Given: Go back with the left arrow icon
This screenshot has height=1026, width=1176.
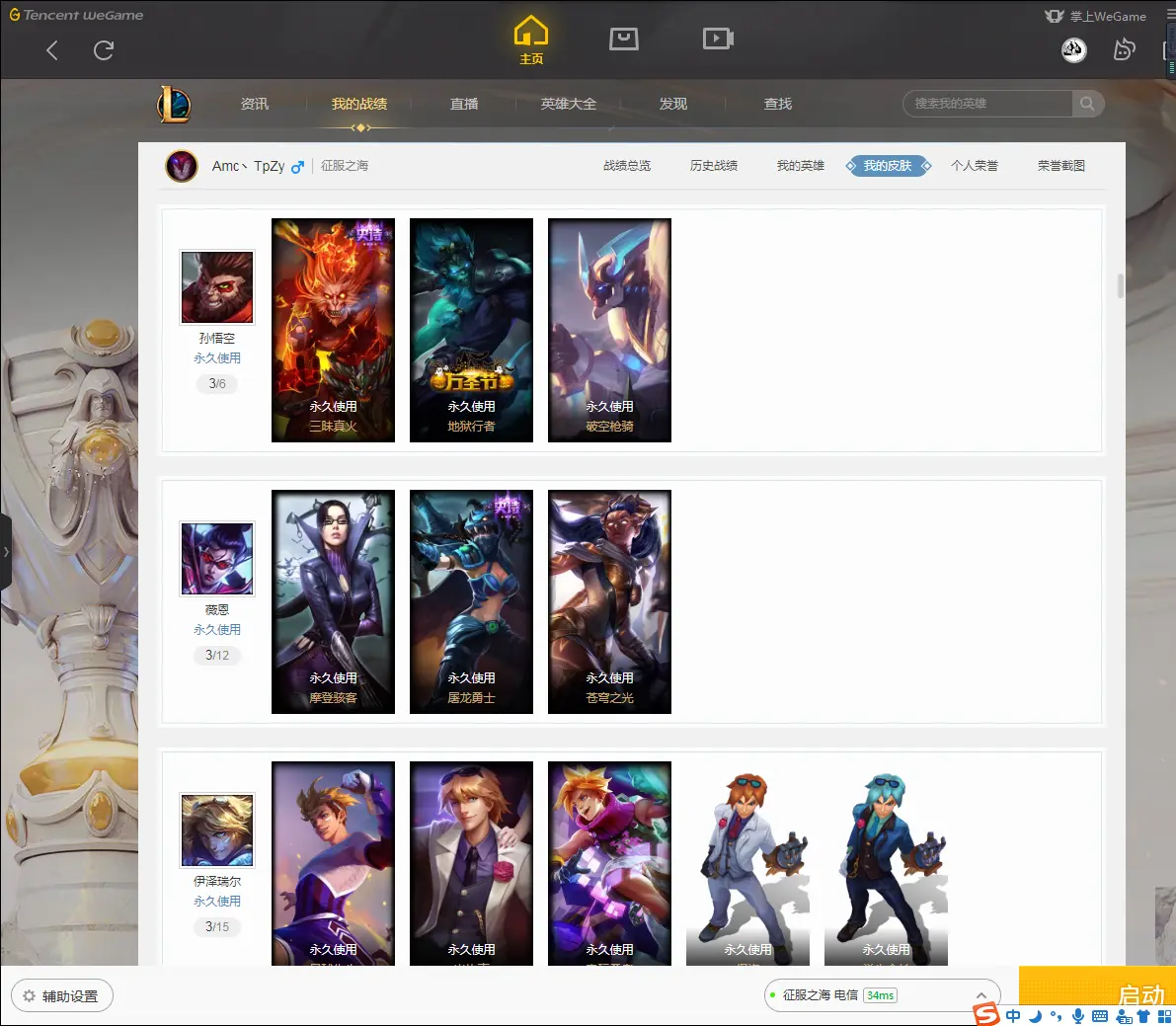Looking at the screenshot, I should click(x=51, y=50).
